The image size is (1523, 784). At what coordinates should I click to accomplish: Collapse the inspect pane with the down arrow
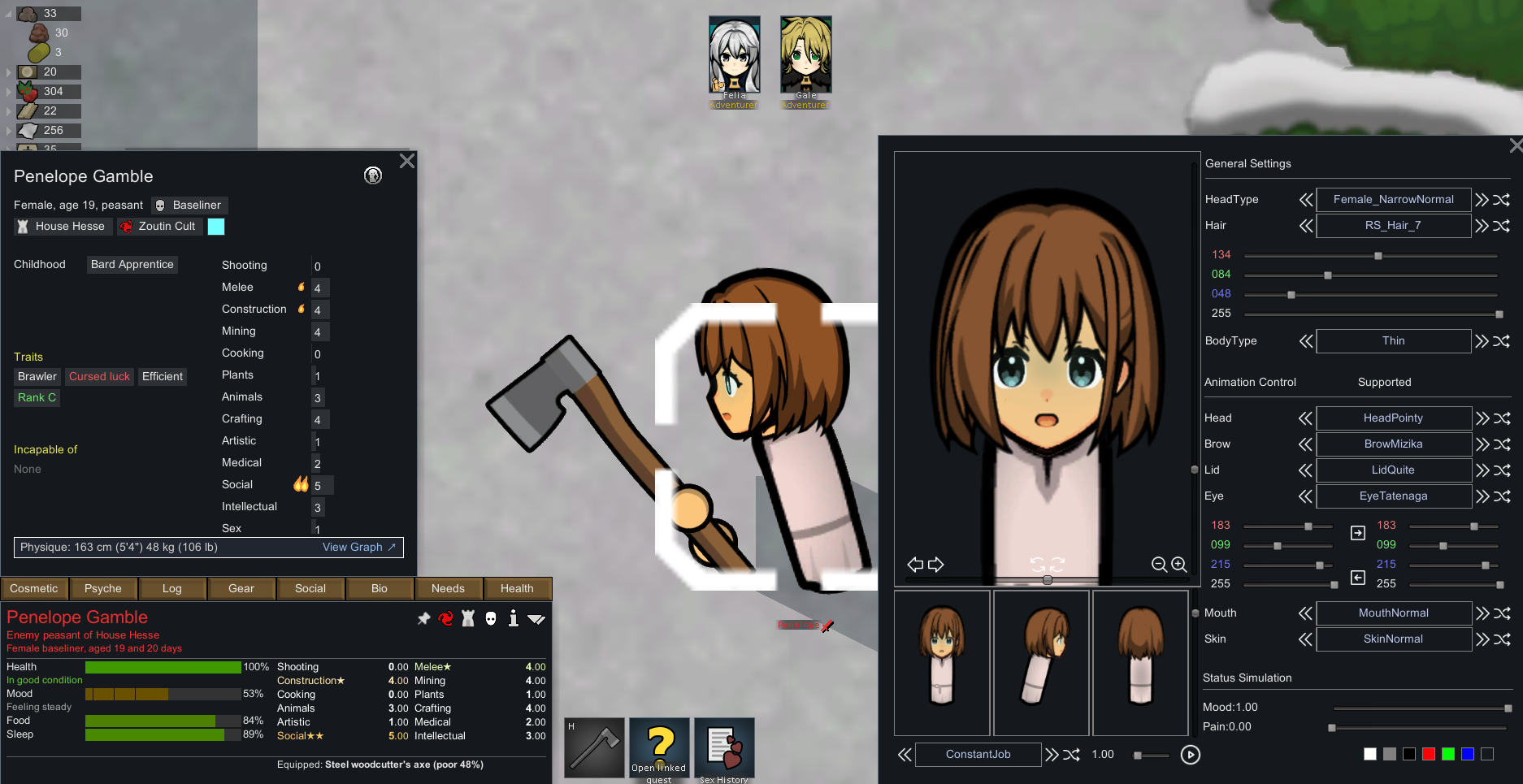tap(536, 619)
